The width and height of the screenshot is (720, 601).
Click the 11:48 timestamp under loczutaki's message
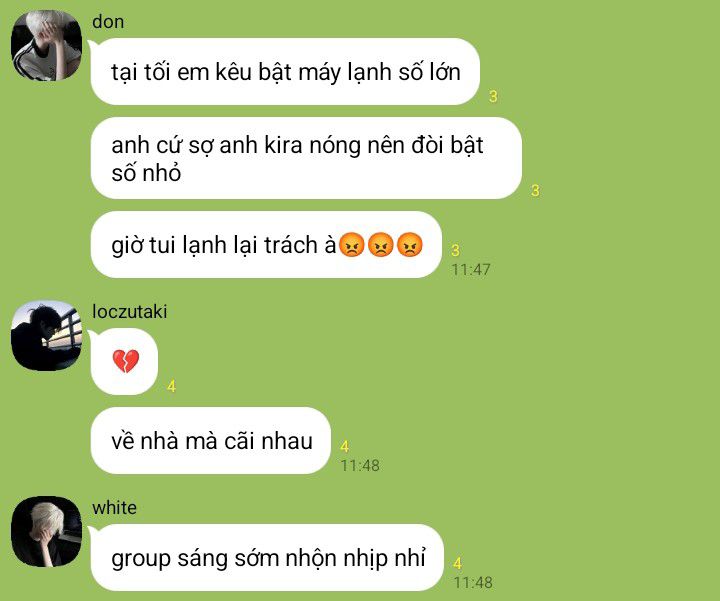pos(360,466)
